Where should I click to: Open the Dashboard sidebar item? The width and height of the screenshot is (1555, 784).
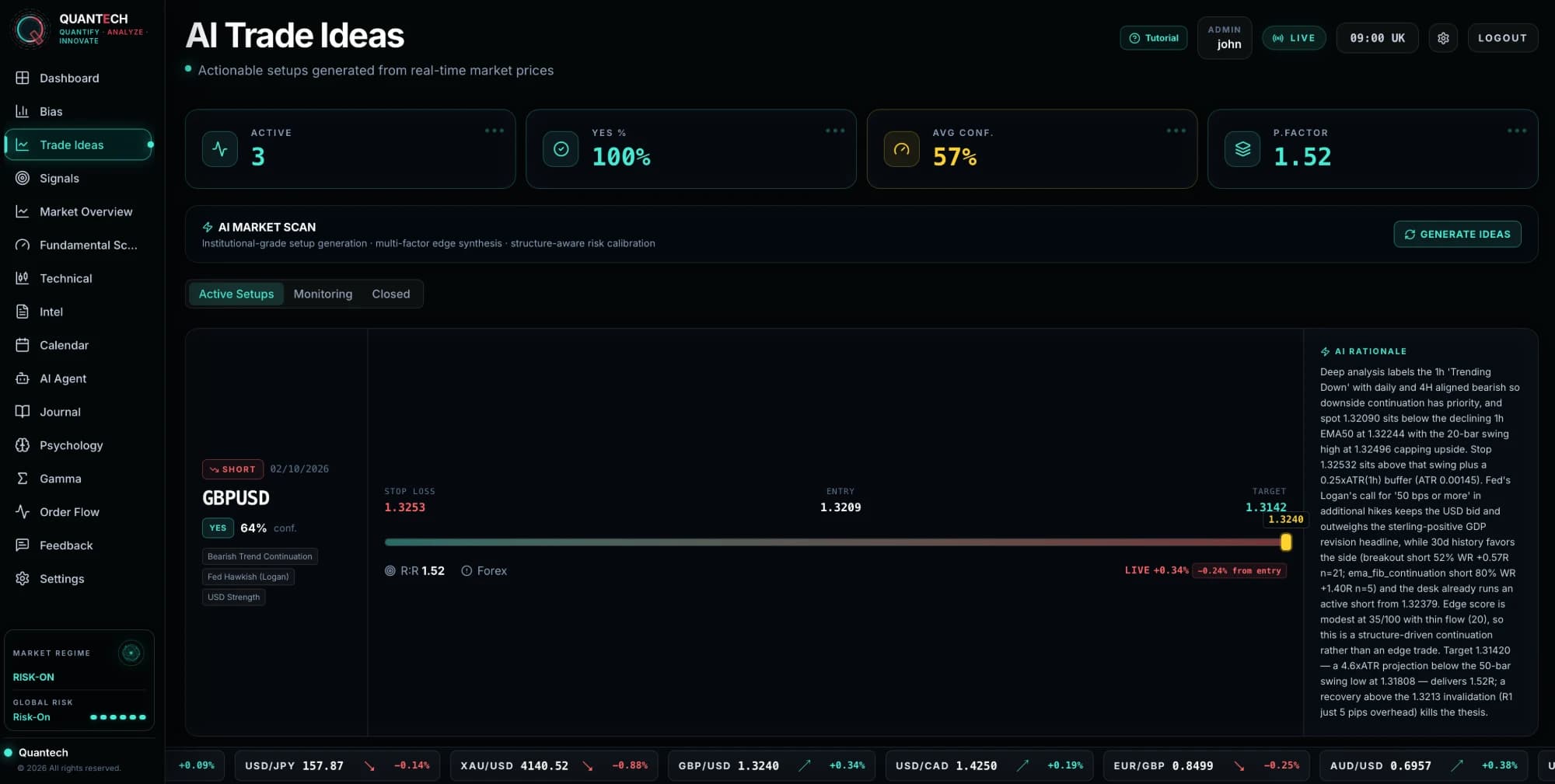coord(78,78)
